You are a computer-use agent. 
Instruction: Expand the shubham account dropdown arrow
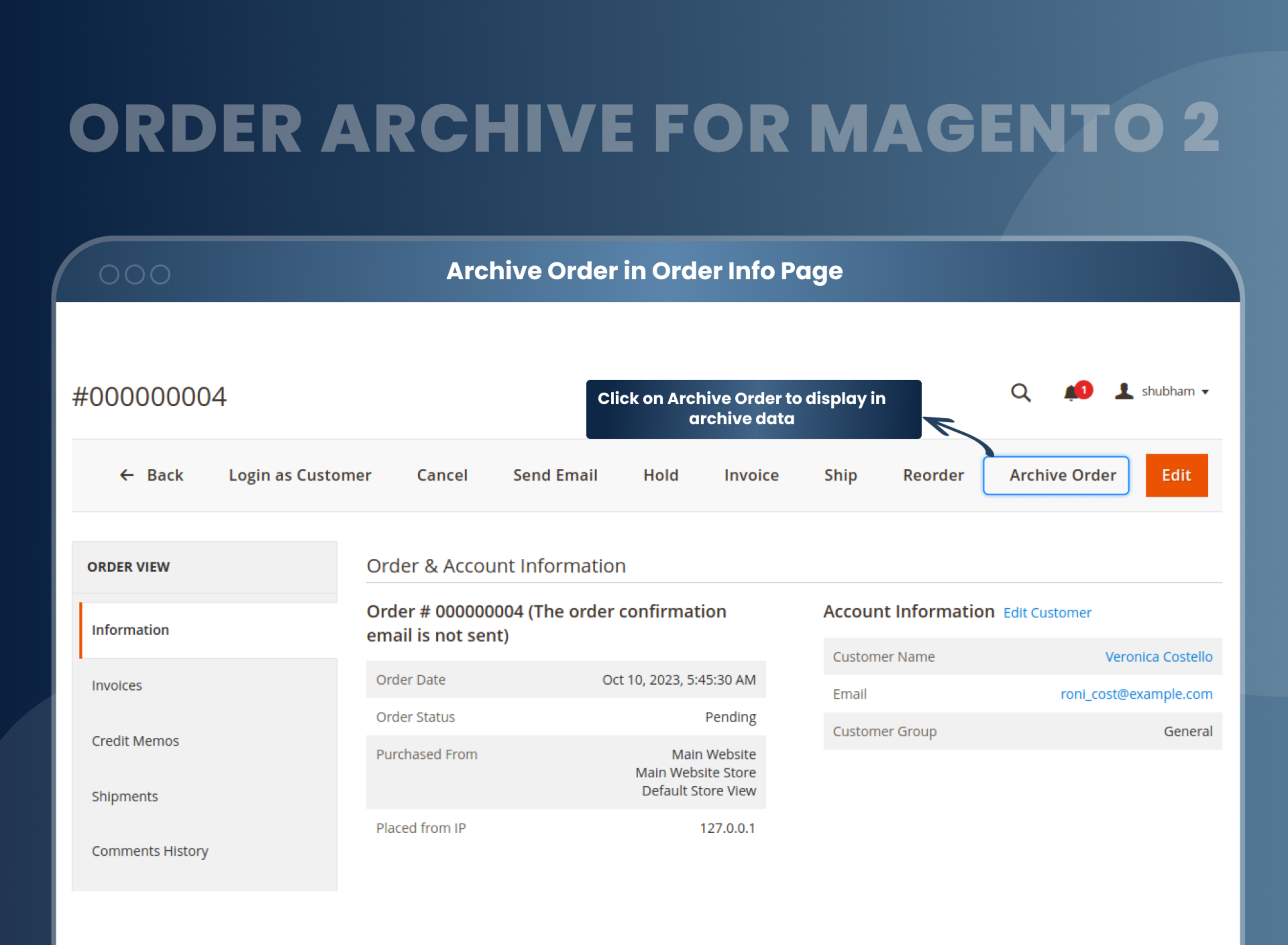1205,392
